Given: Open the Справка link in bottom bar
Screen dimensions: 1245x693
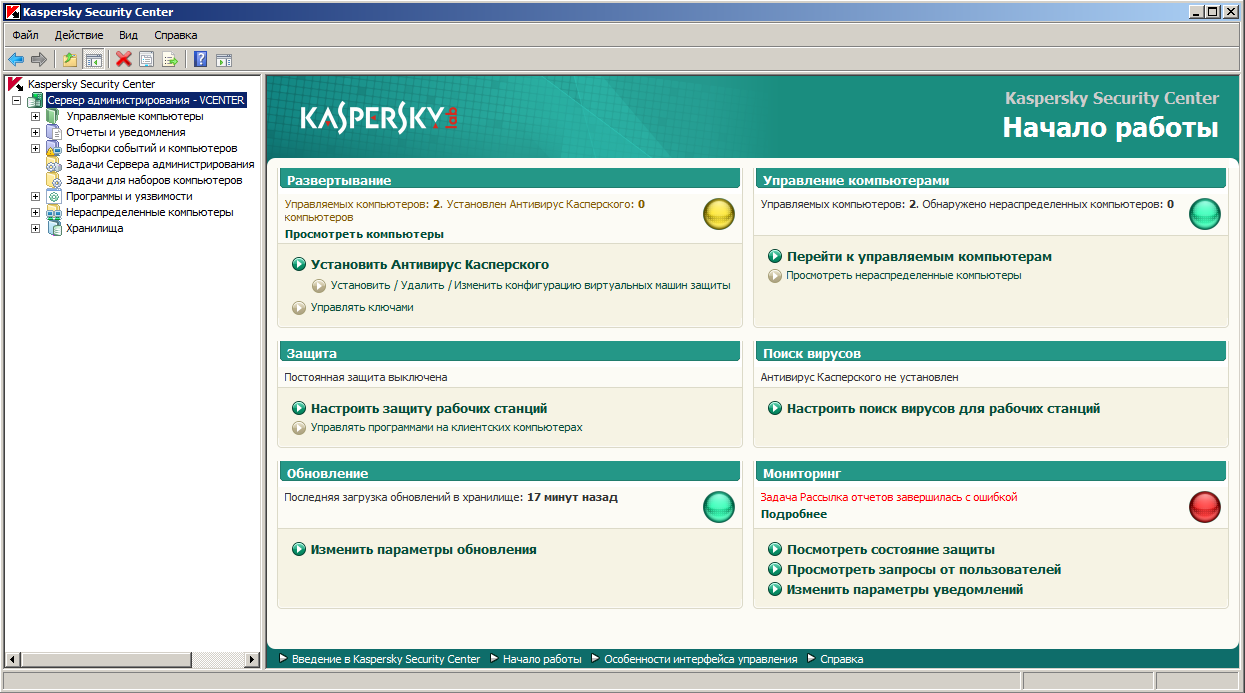Looking at the screenshot, I should pos(841,659).
